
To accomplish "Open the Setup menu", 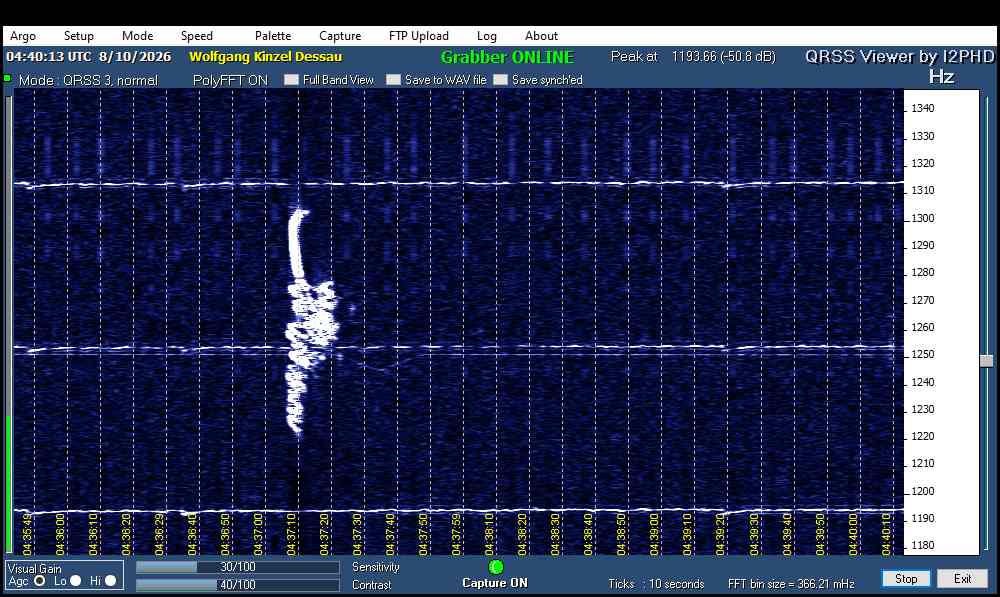I will pos(78,36).
